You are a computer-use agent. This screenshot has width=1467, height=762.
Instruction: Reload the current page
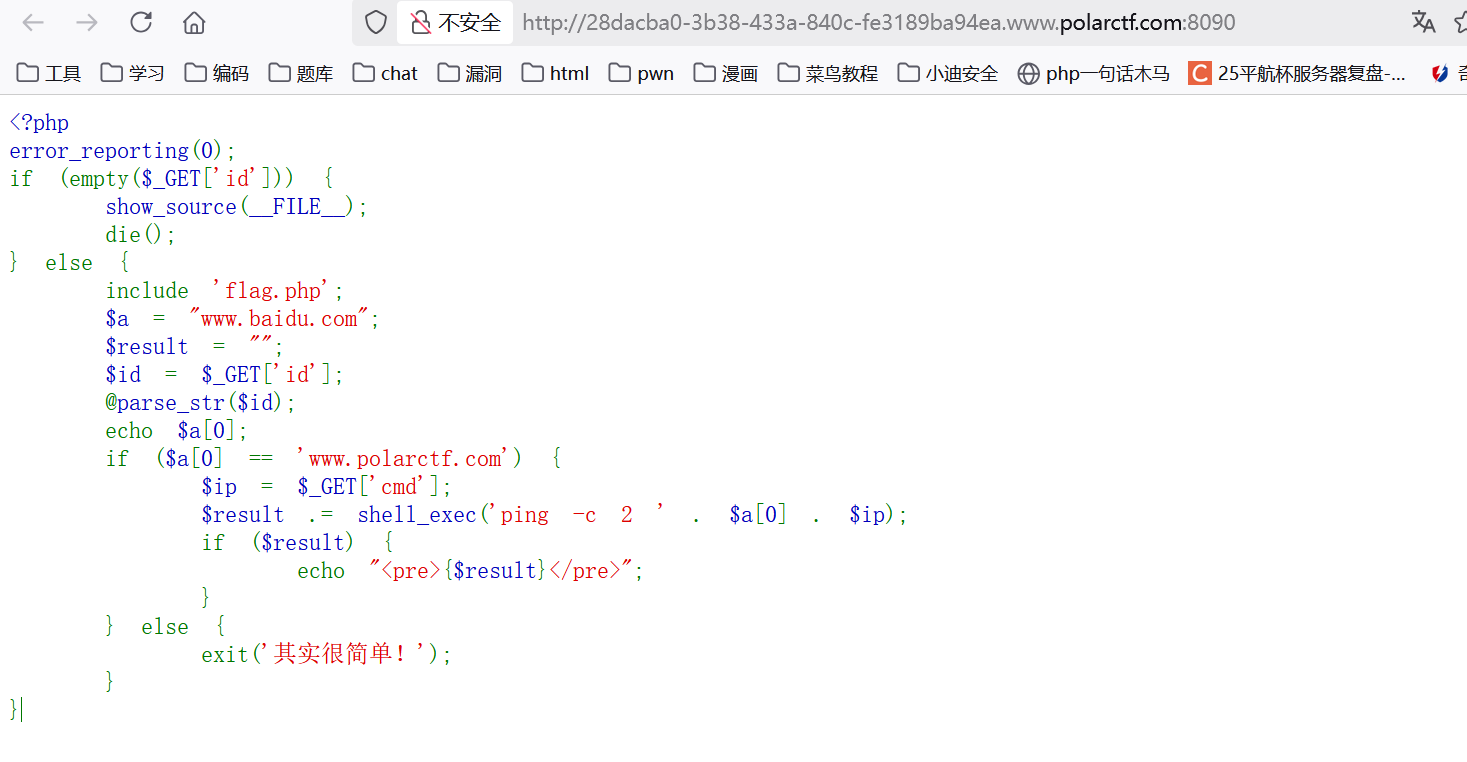point(141,22)
